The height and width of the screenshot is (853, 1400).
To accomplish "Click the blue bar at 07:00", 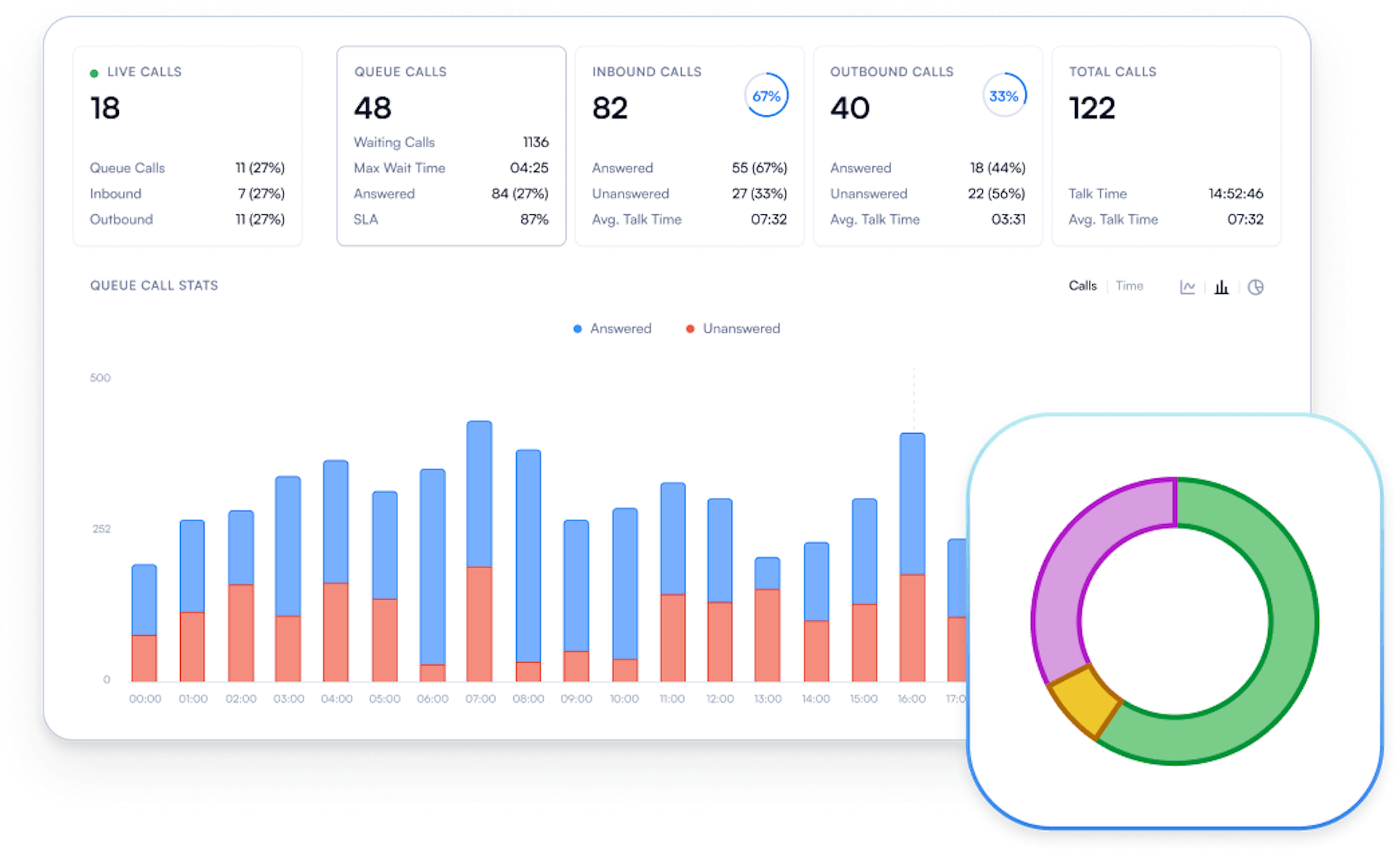I will 479,492.
